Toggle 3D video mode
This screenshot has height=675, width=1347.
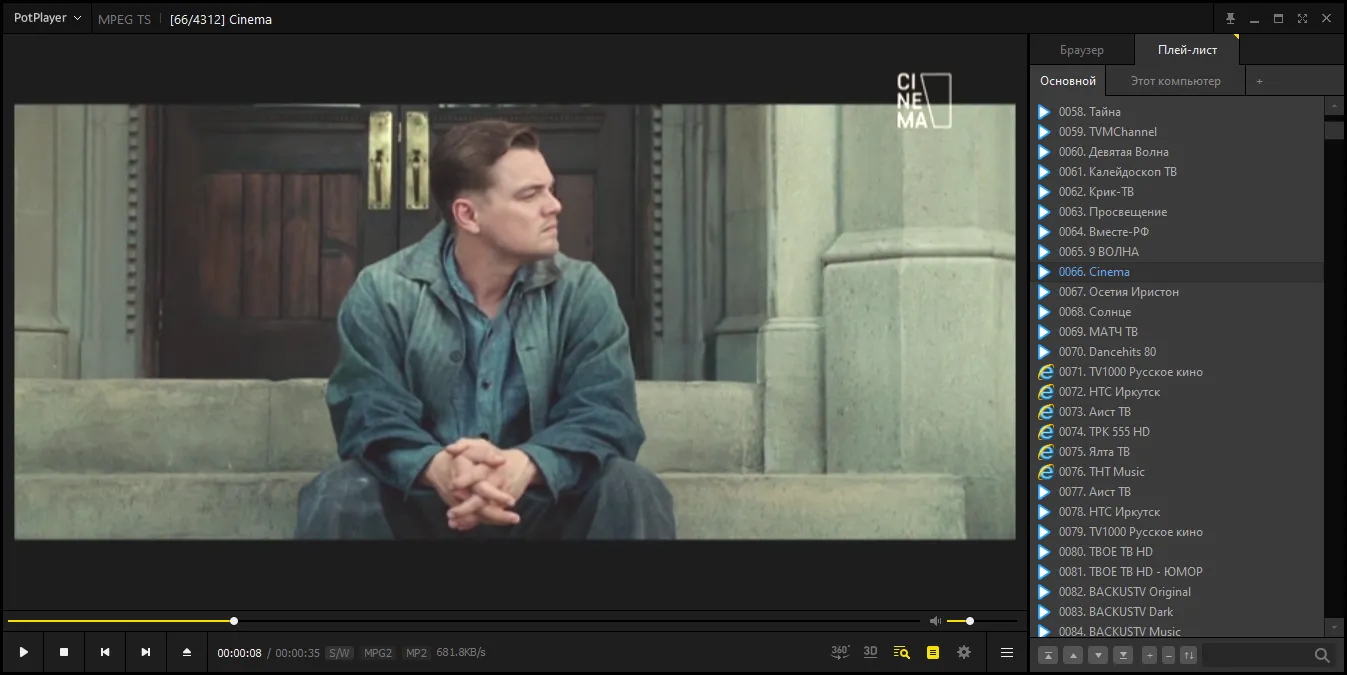coord(871,652)
